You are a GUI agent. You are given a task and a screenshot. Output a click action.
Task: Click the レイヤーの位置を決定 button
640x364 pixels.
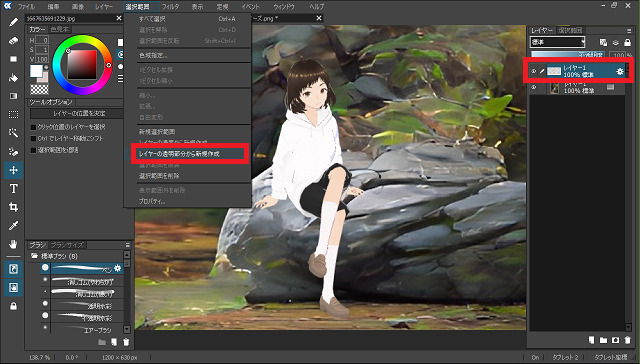pos(76,113)
